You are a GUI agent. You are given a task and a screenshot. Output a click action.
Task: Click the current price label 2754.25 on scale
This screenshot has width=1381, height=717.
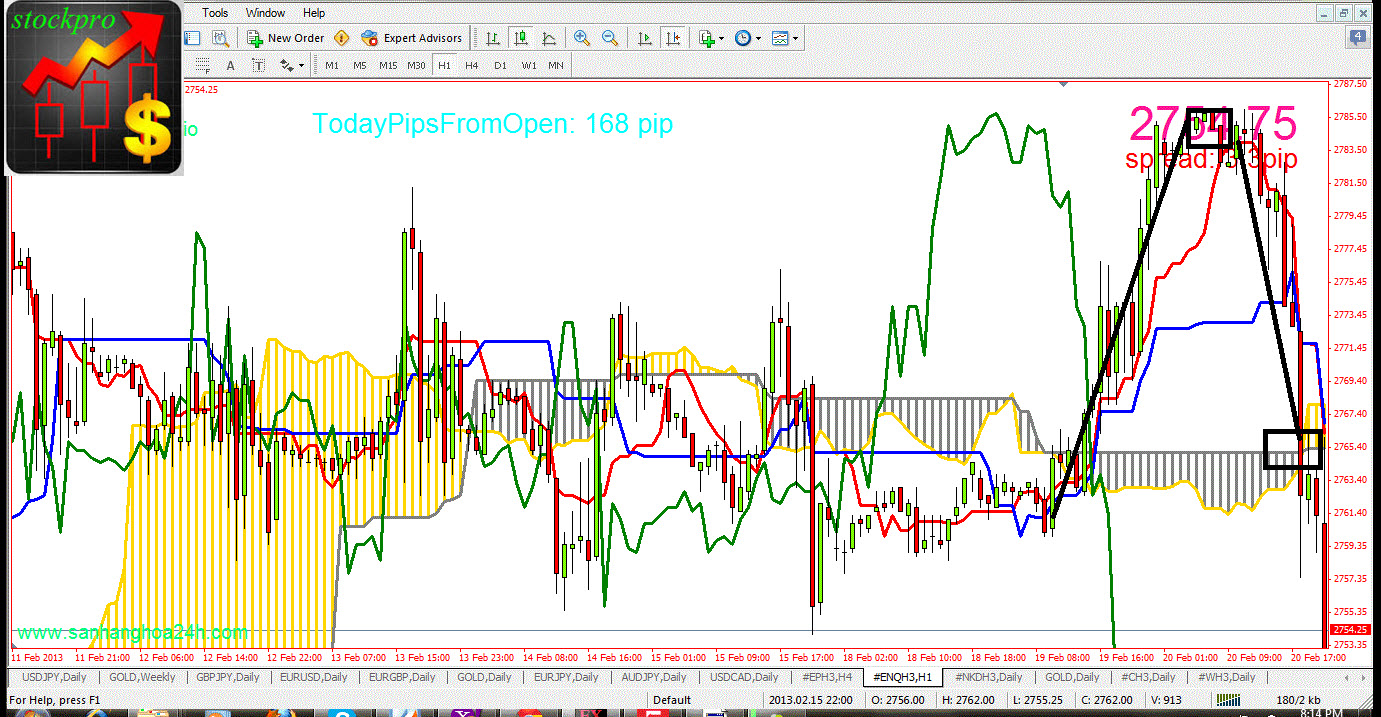(1350, 630)
